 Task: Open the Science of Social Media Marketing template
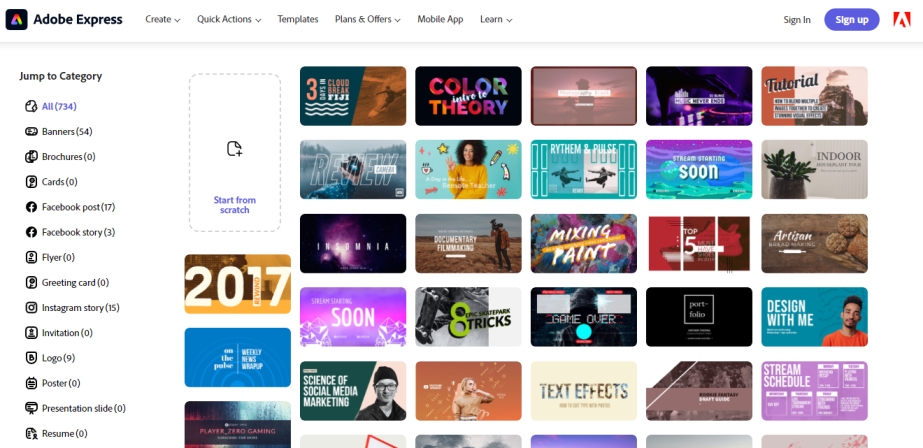point(353,391)
